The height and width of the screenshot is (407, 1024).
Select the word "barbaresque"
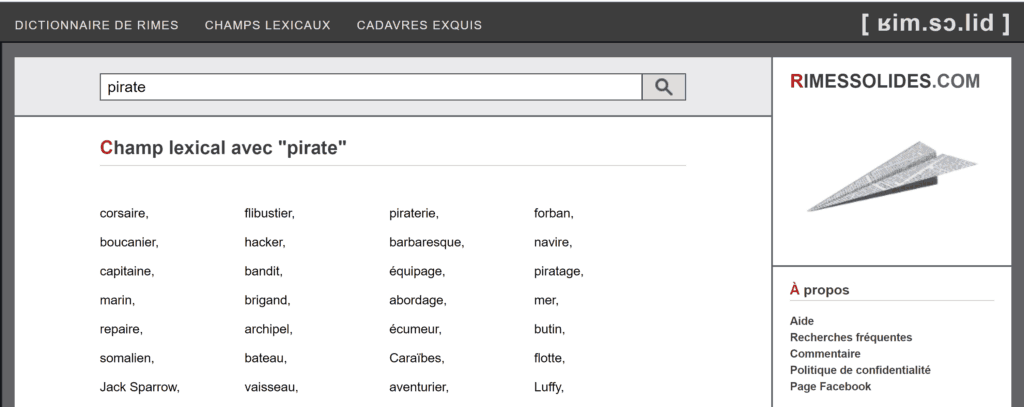click(425, 242)
